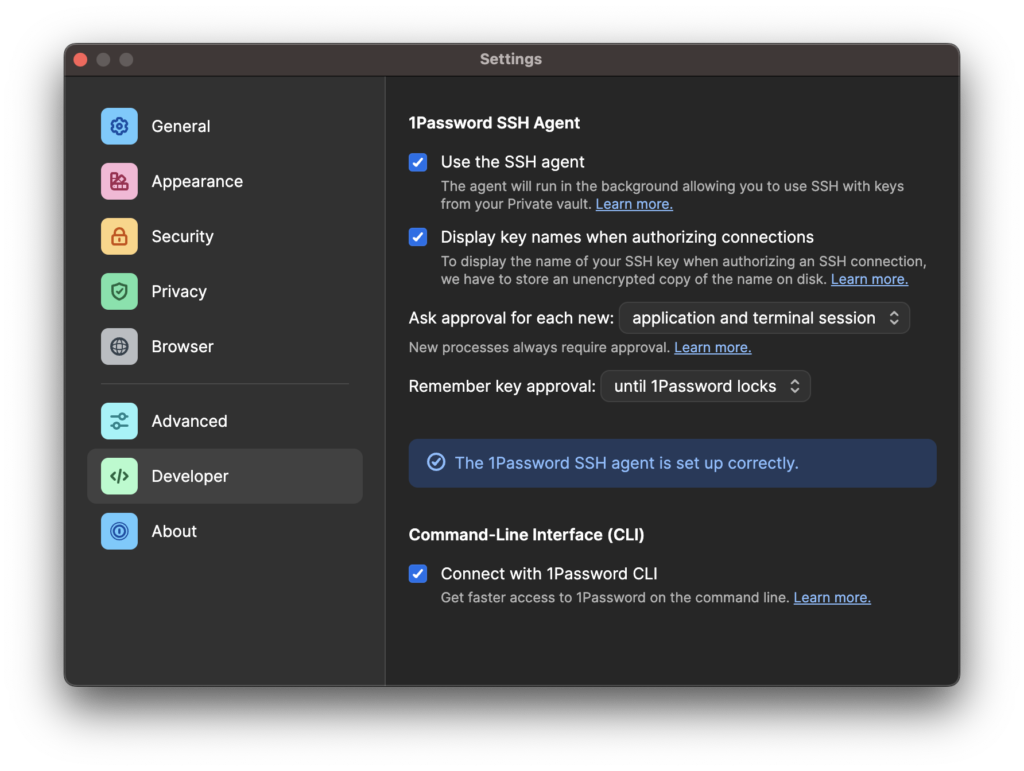Click the Developer code-brackets icon
Screen dimensions: 1024x771
click(119, 476)
